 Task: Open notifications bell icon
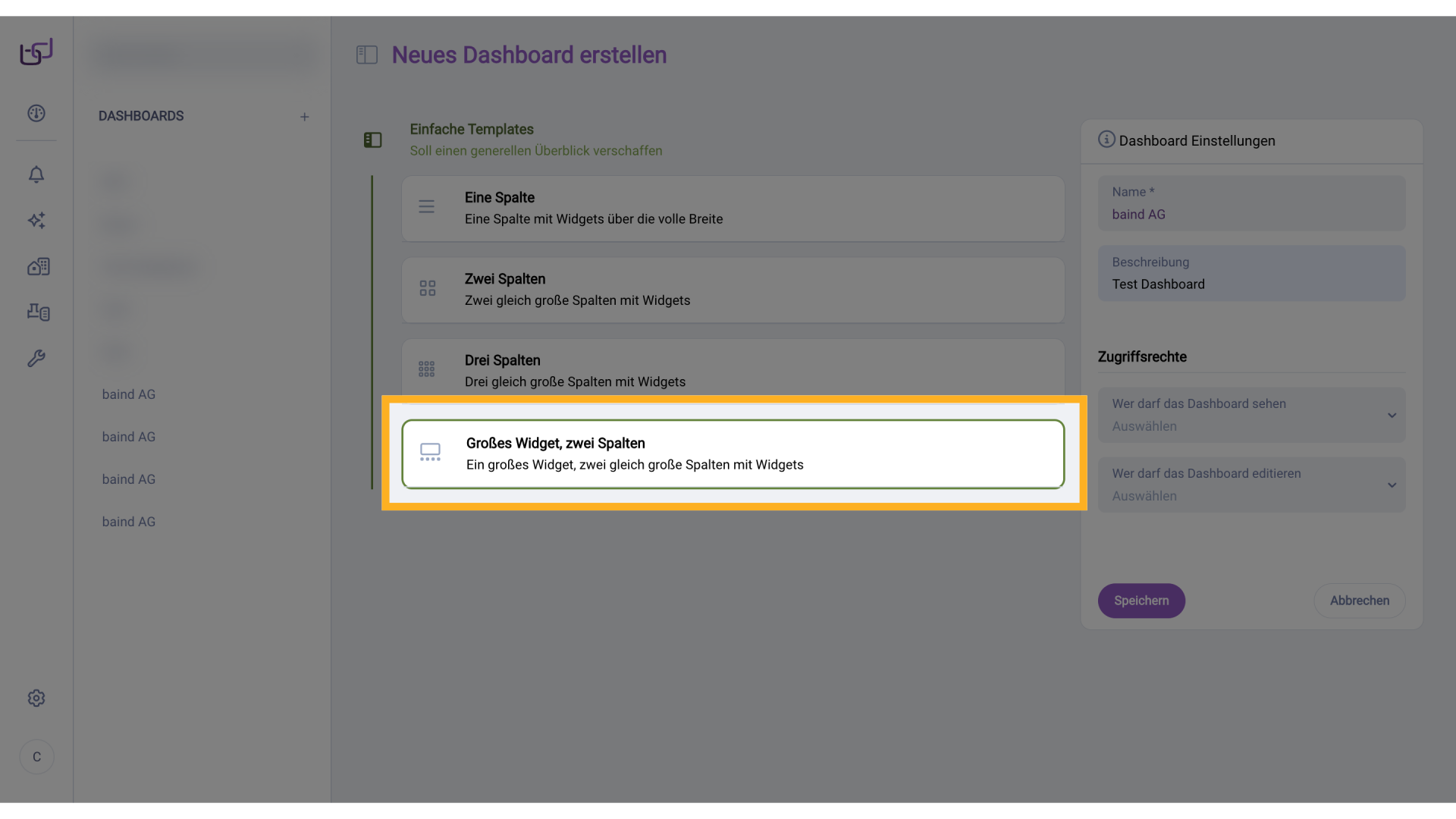coord(36,174)
